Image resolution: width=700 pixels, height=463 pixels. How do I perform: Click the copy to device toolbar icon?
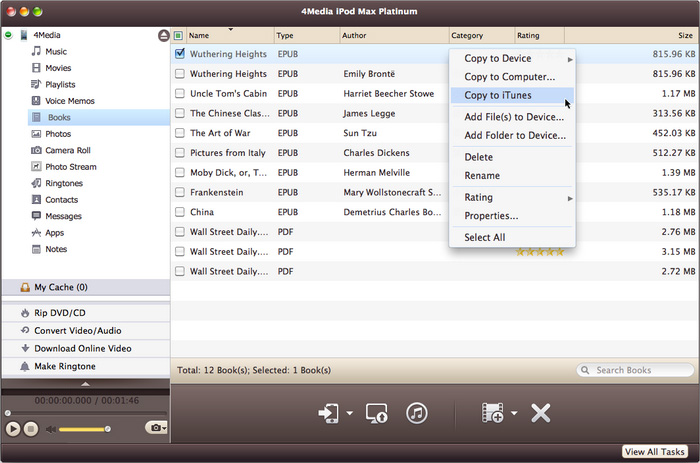pos(328,413)
